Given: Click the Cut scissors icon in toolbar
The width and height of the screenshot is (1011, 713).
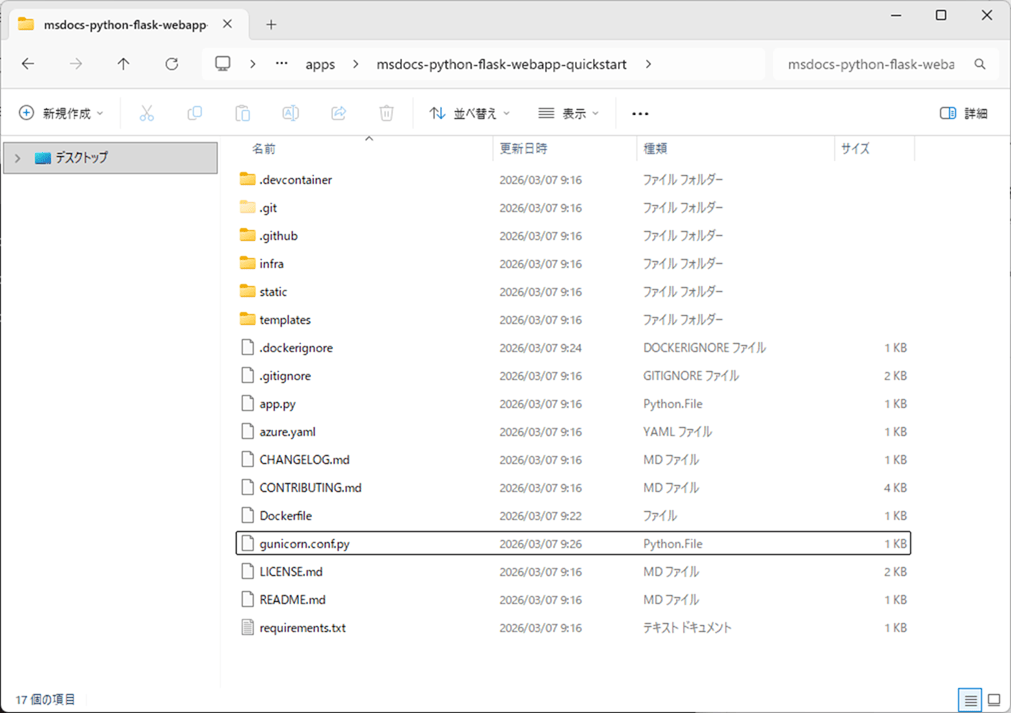Looking at the screenshot, I should (147, 114).
